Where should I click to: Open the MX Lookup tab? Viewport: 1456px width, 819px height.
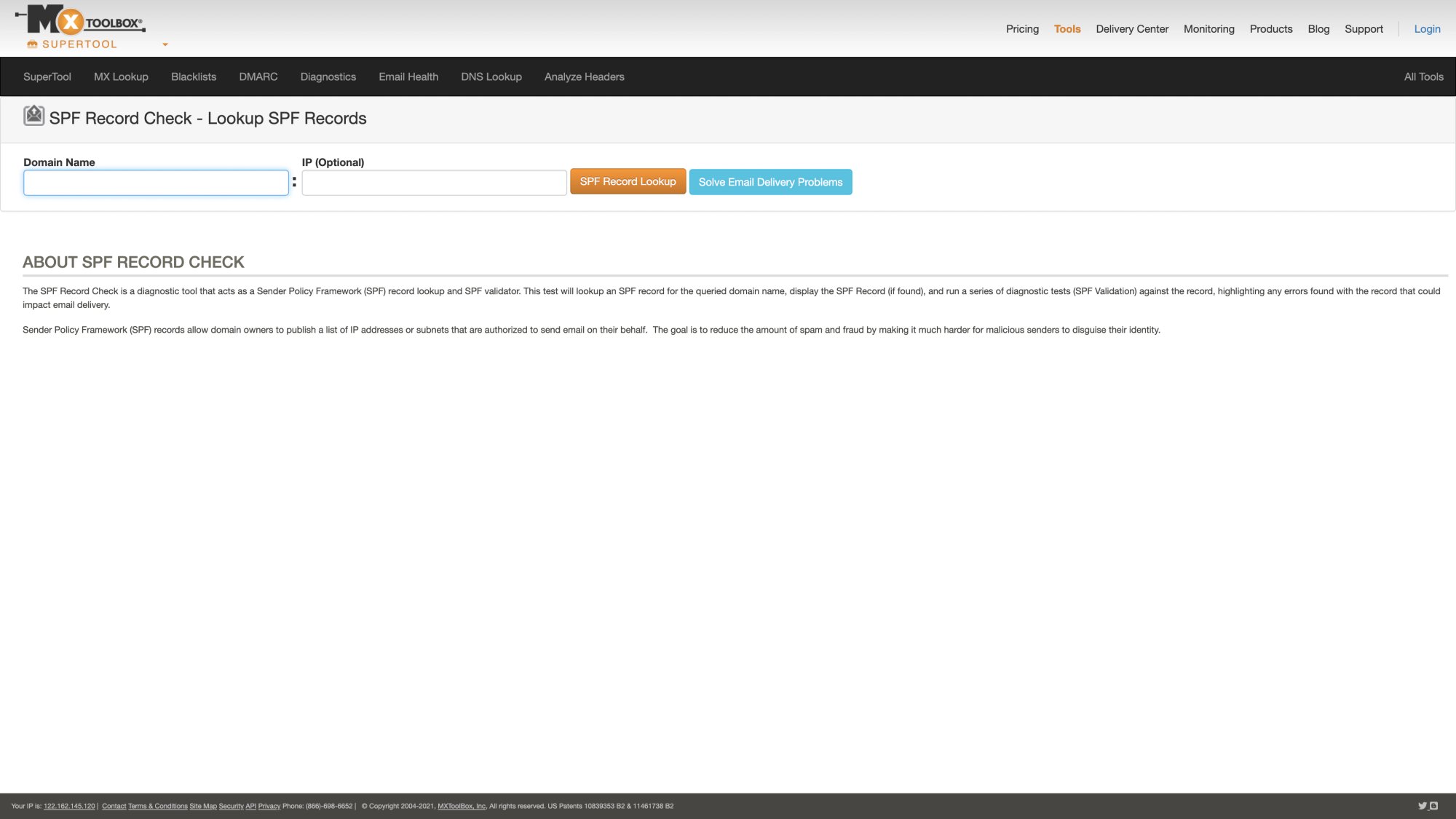pos(120,76)
